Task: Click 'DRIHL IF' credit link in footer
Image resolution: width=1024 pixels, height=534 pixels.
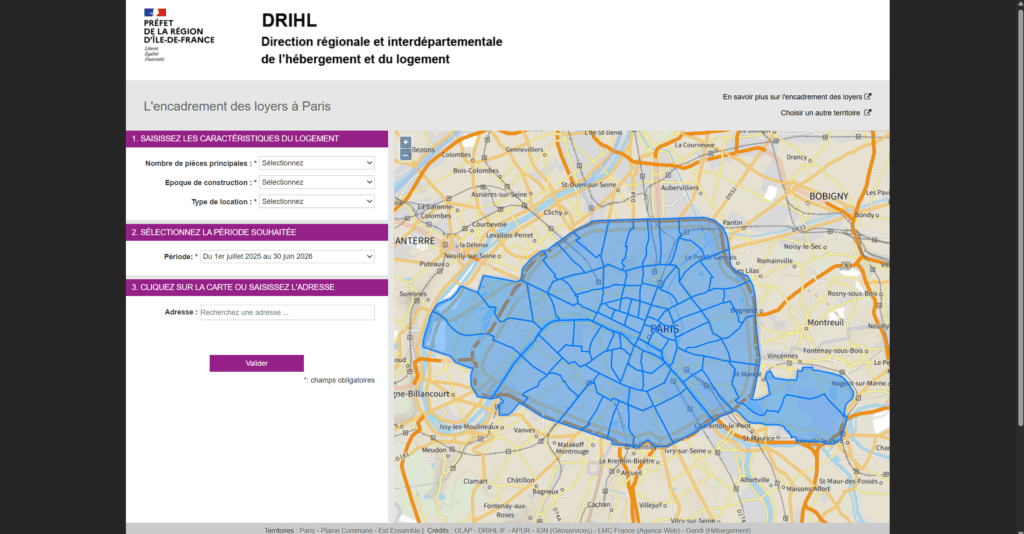Action: click(492, 530)
